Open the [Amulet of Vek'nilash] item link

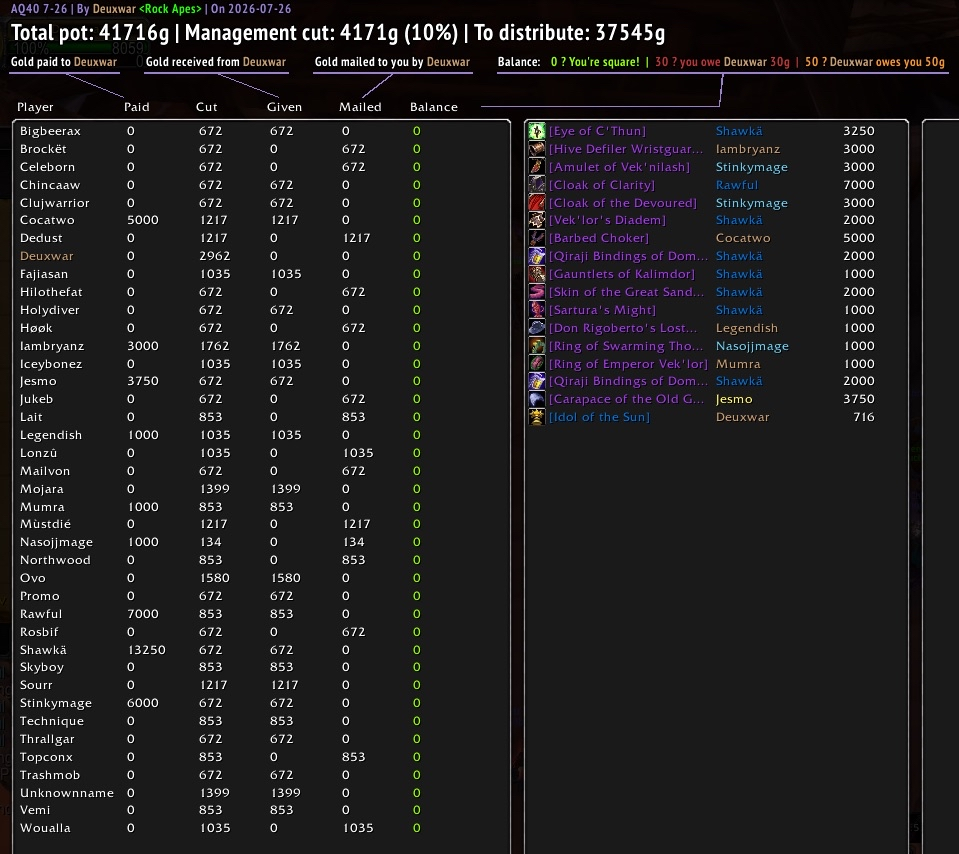619,166
